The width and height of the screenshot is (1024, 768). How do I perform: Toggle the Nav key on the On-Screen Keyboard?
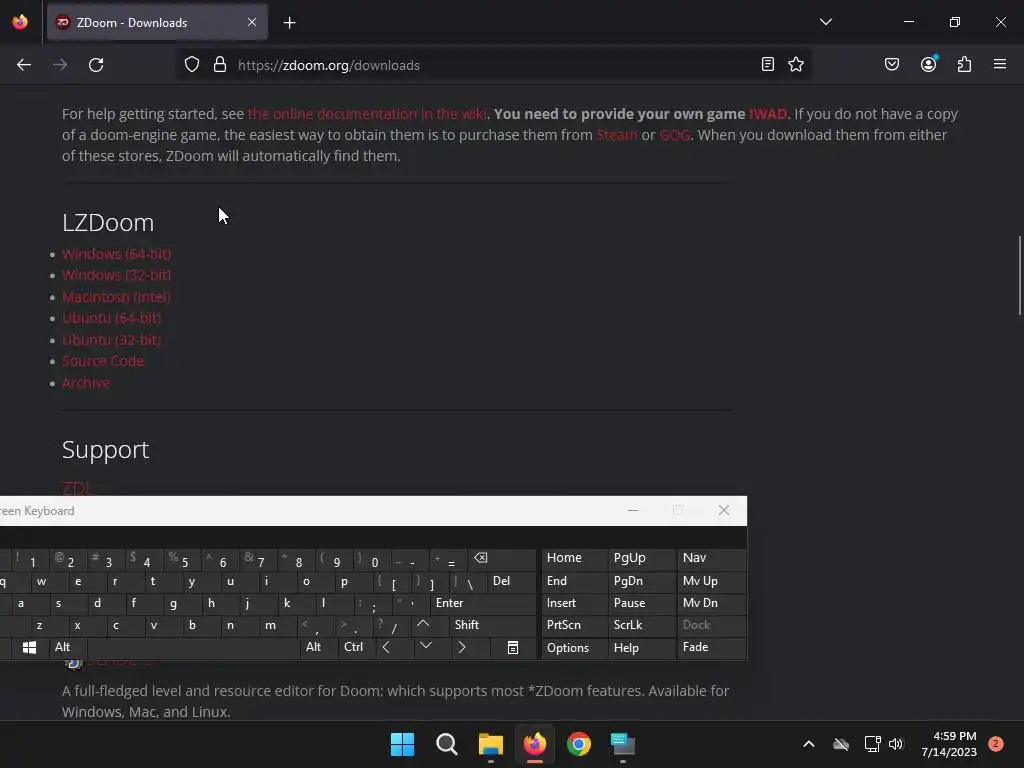711,558
